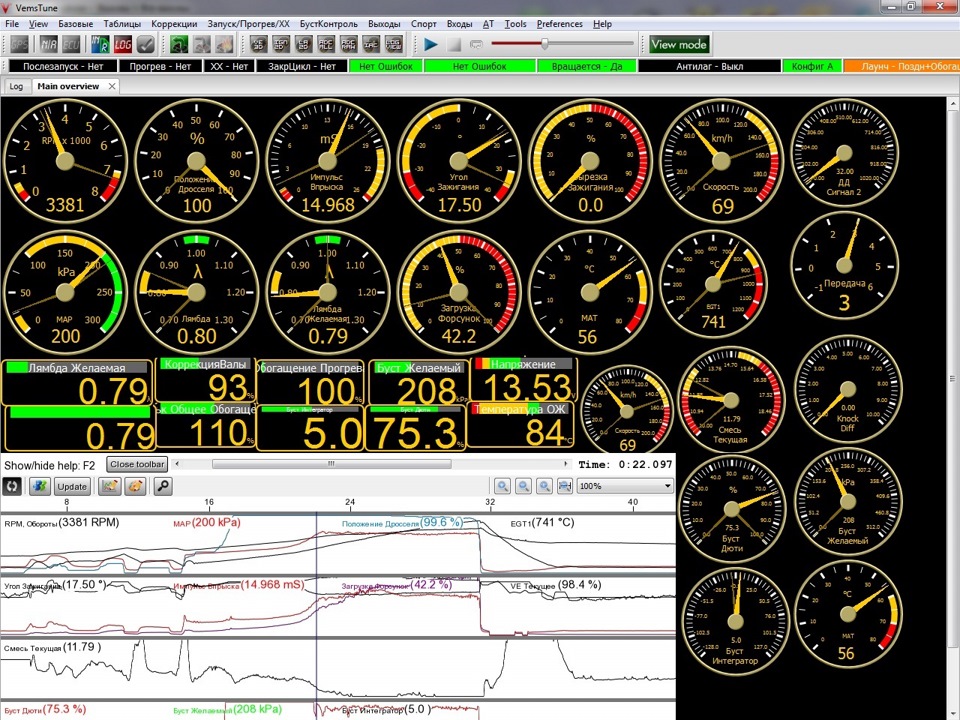
Task: Click the GPS toolbar icon
Action: [19, 44]
